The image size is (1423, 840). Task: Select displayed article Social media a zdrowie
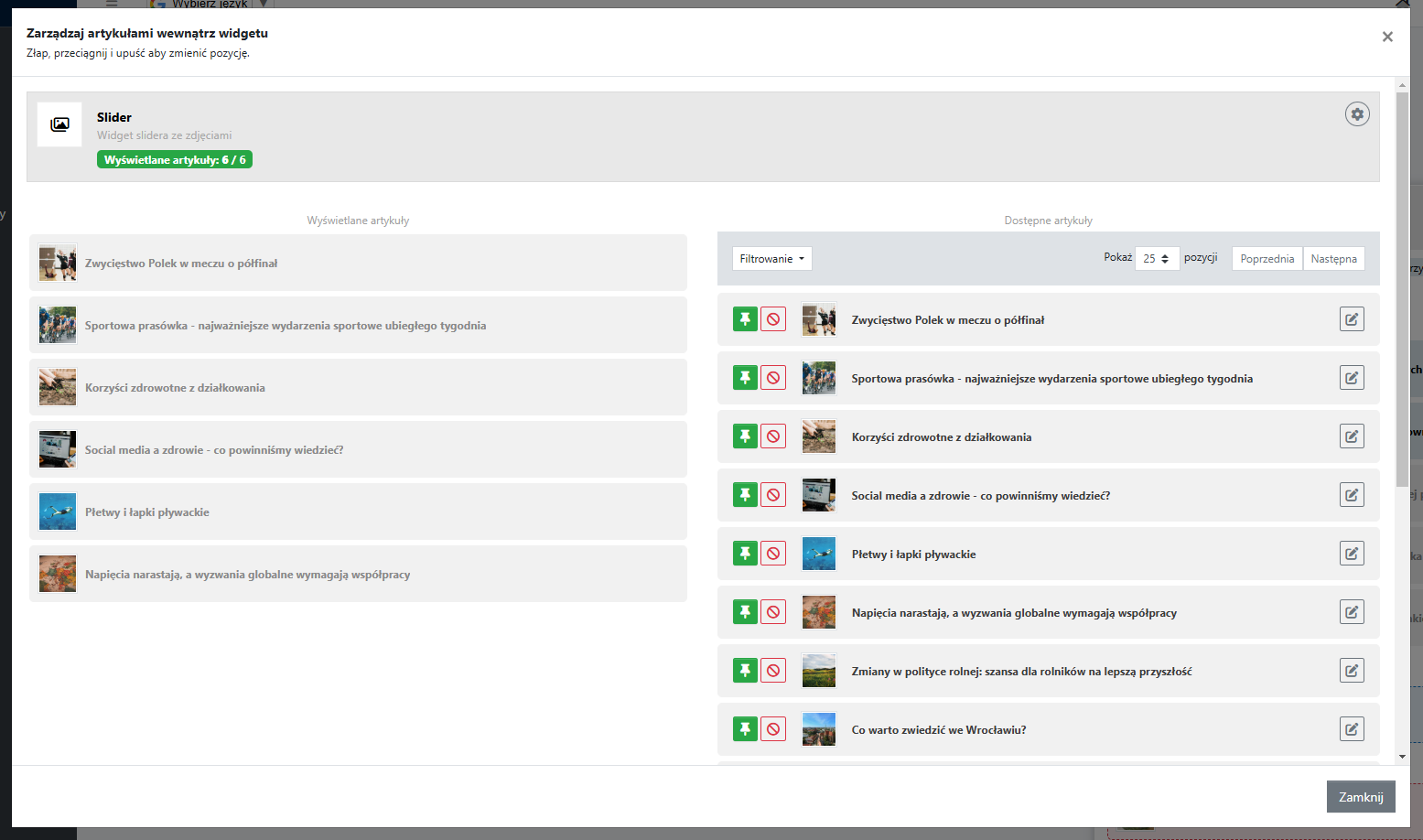pyautogui.click(x=358, y=450)
